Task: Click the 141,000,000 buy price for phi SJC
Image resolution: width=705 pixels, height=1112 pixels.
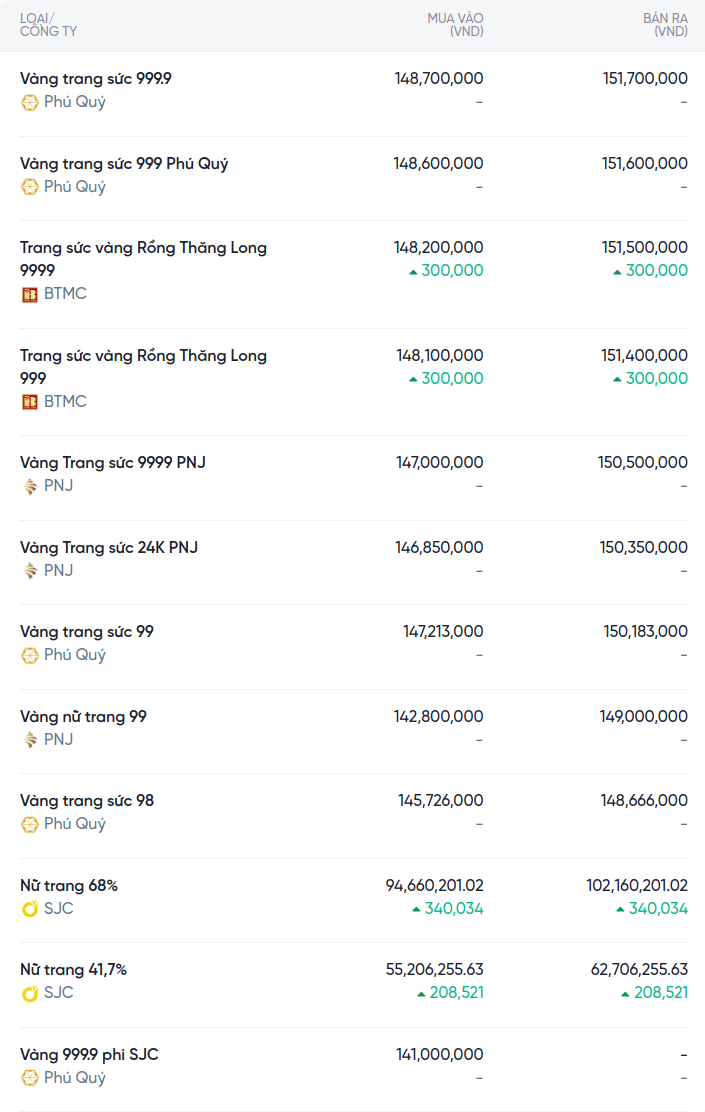Action: [x=439, y=1055]
